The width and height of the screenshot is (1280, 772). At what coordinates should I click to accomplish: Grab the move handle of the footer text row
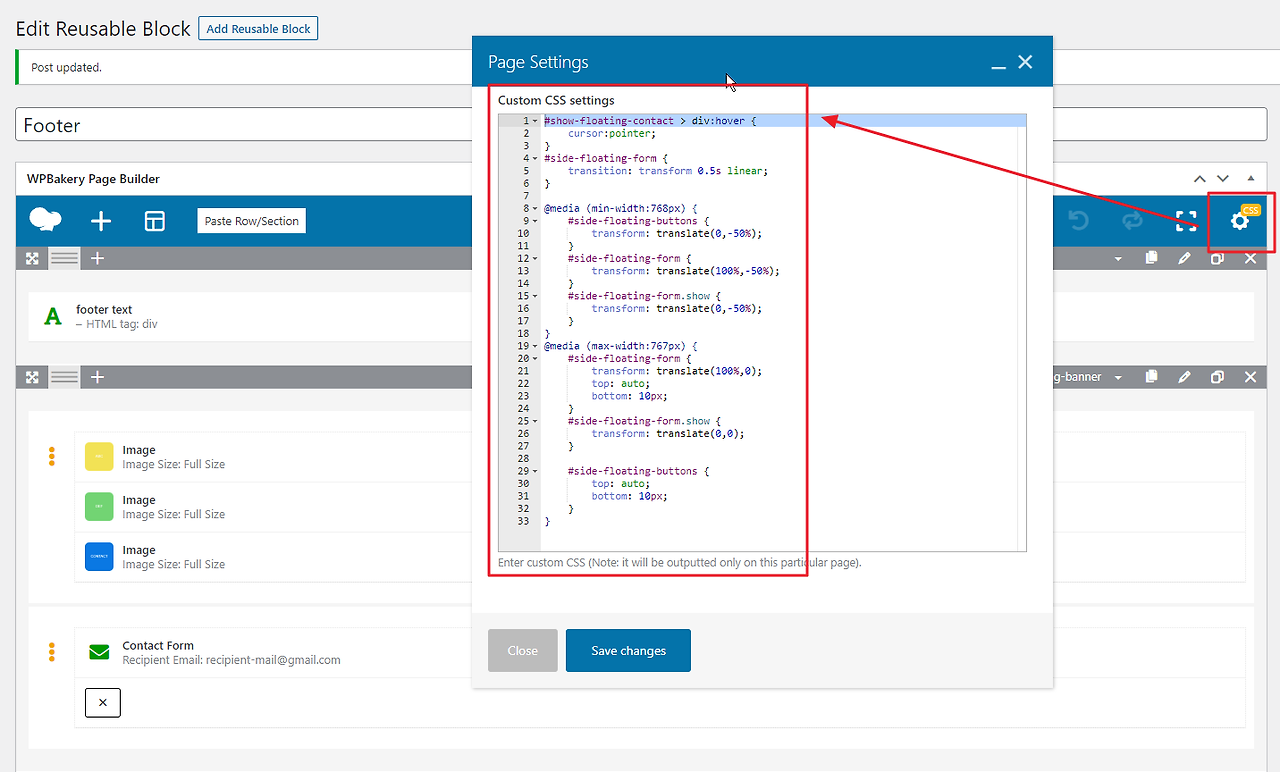(32, 258)
